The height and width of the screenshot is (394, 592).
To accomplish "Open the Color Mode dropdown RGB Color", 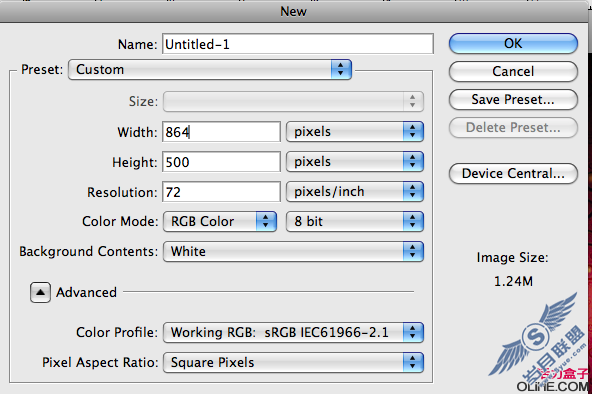I will 220,222.
